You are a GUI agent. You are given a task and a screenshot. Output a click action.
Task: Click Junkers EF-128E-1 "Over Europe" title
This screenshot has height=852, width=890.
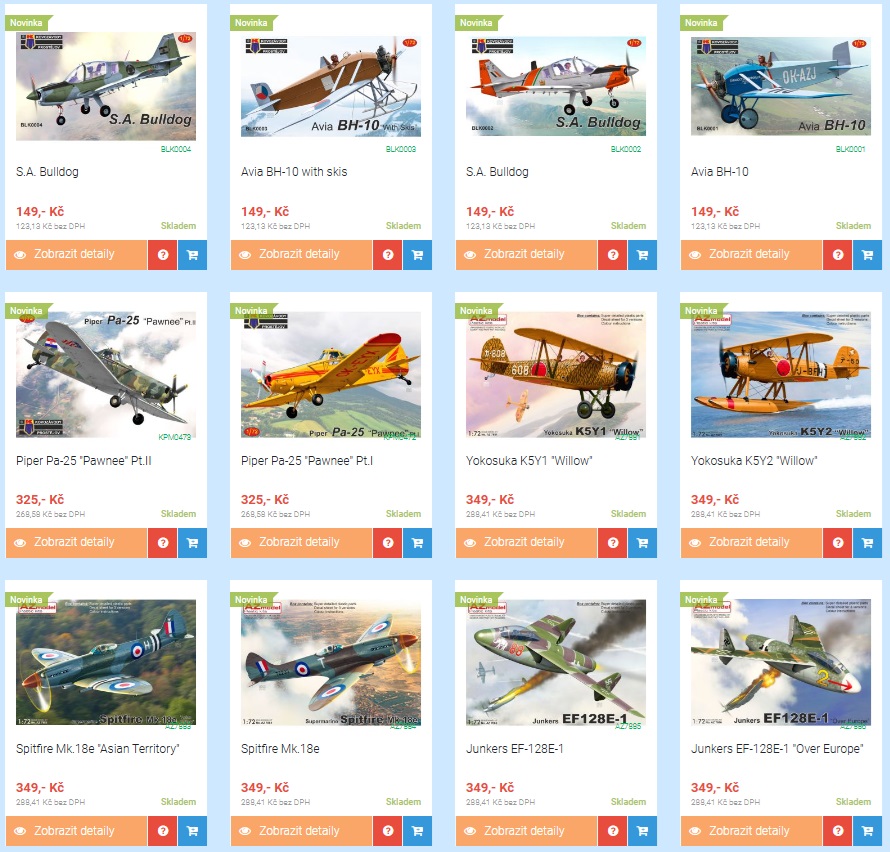pos(776,749)
